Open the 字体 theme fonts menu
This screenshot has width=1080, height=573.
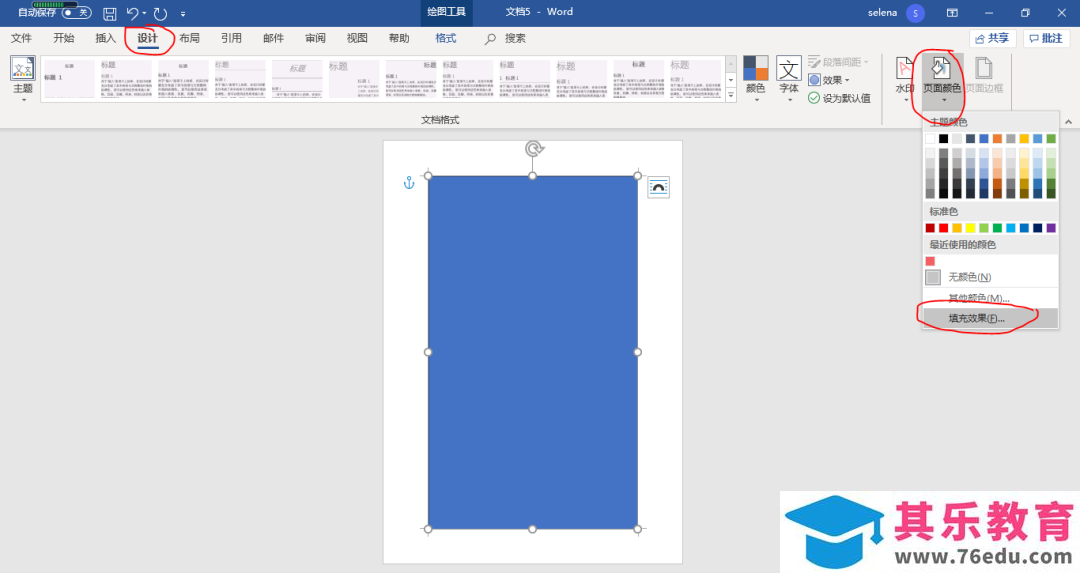[789, 79]
